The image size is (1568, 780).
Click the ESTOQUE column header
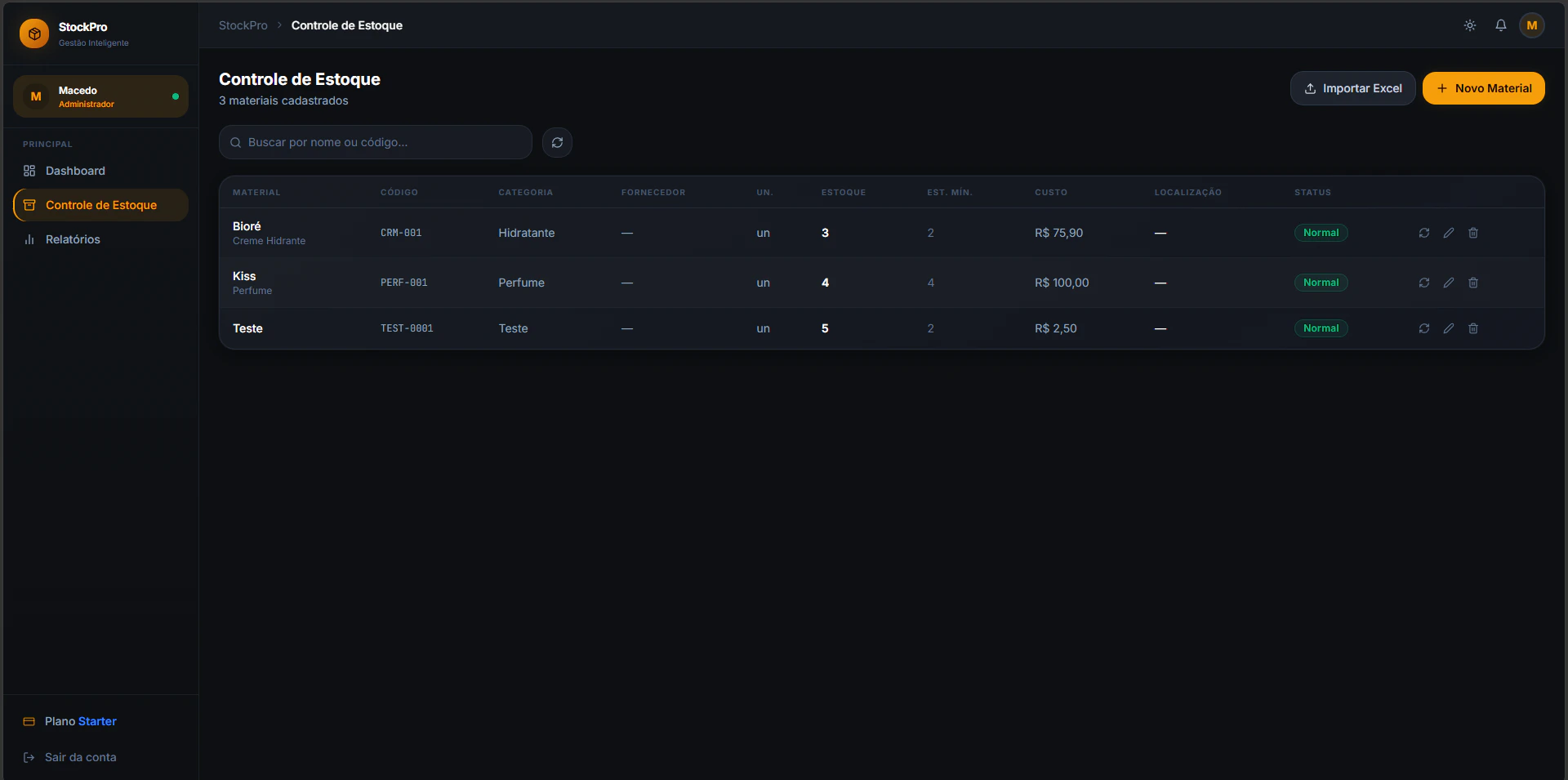[x=844, y=193]
